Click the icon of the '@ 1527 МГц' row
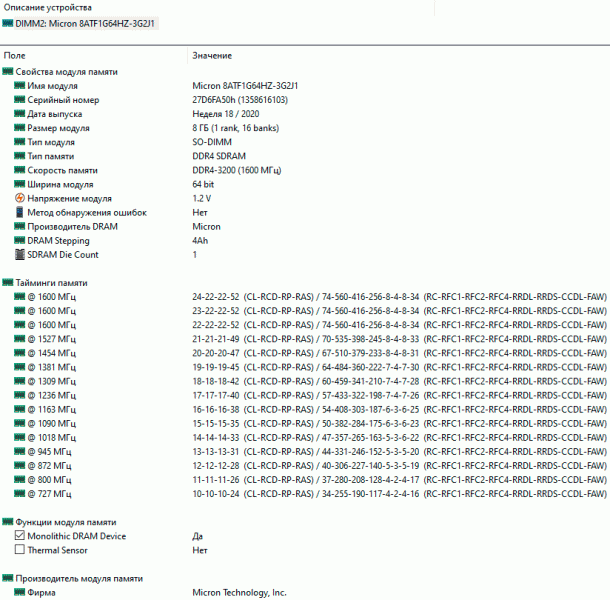The width and height of the screenshot is (610, 600). pos(19,339)
